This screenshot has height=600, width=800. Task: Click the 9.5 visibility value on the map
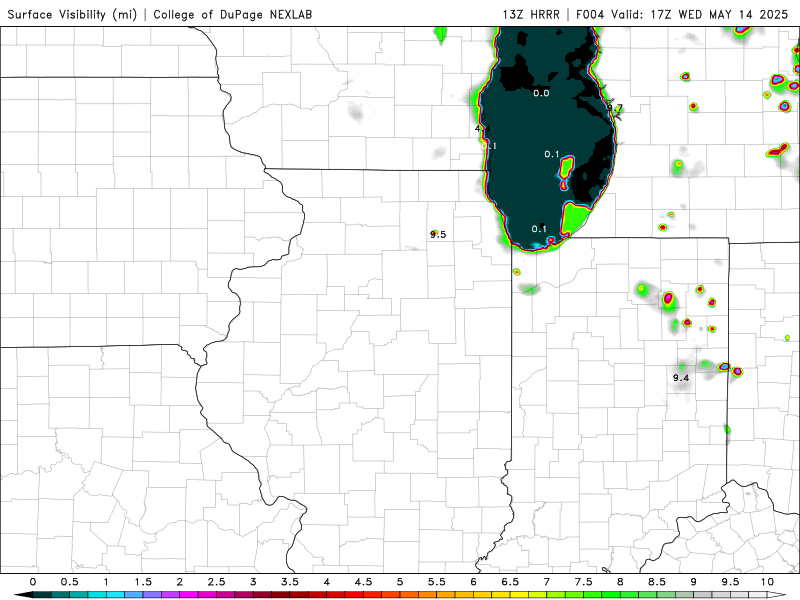438,235
